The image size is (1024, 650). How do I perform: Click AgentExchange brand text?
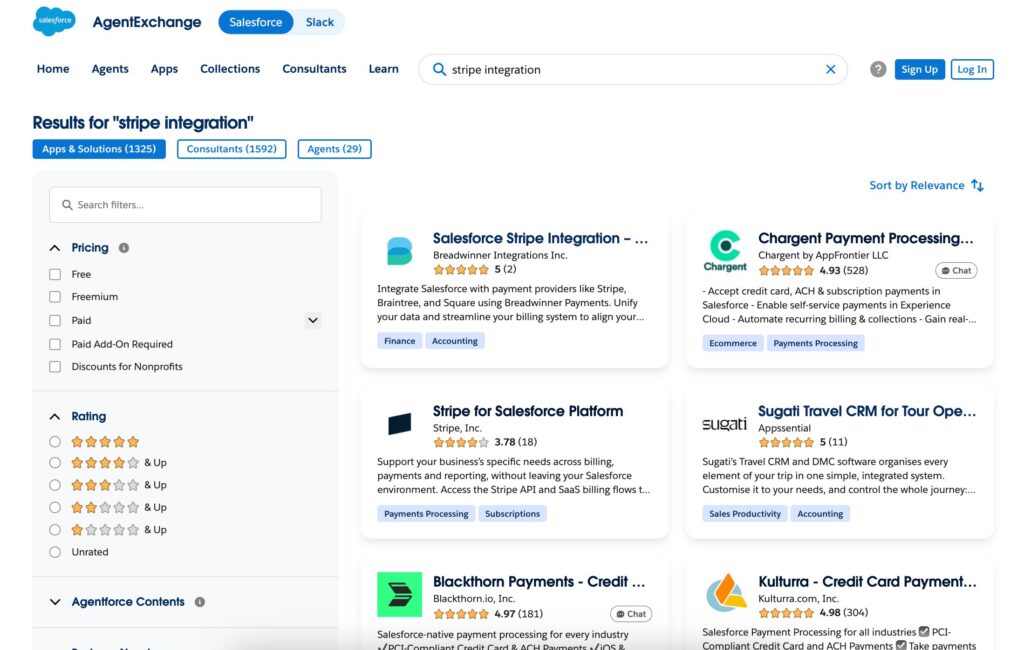[147, 22]
